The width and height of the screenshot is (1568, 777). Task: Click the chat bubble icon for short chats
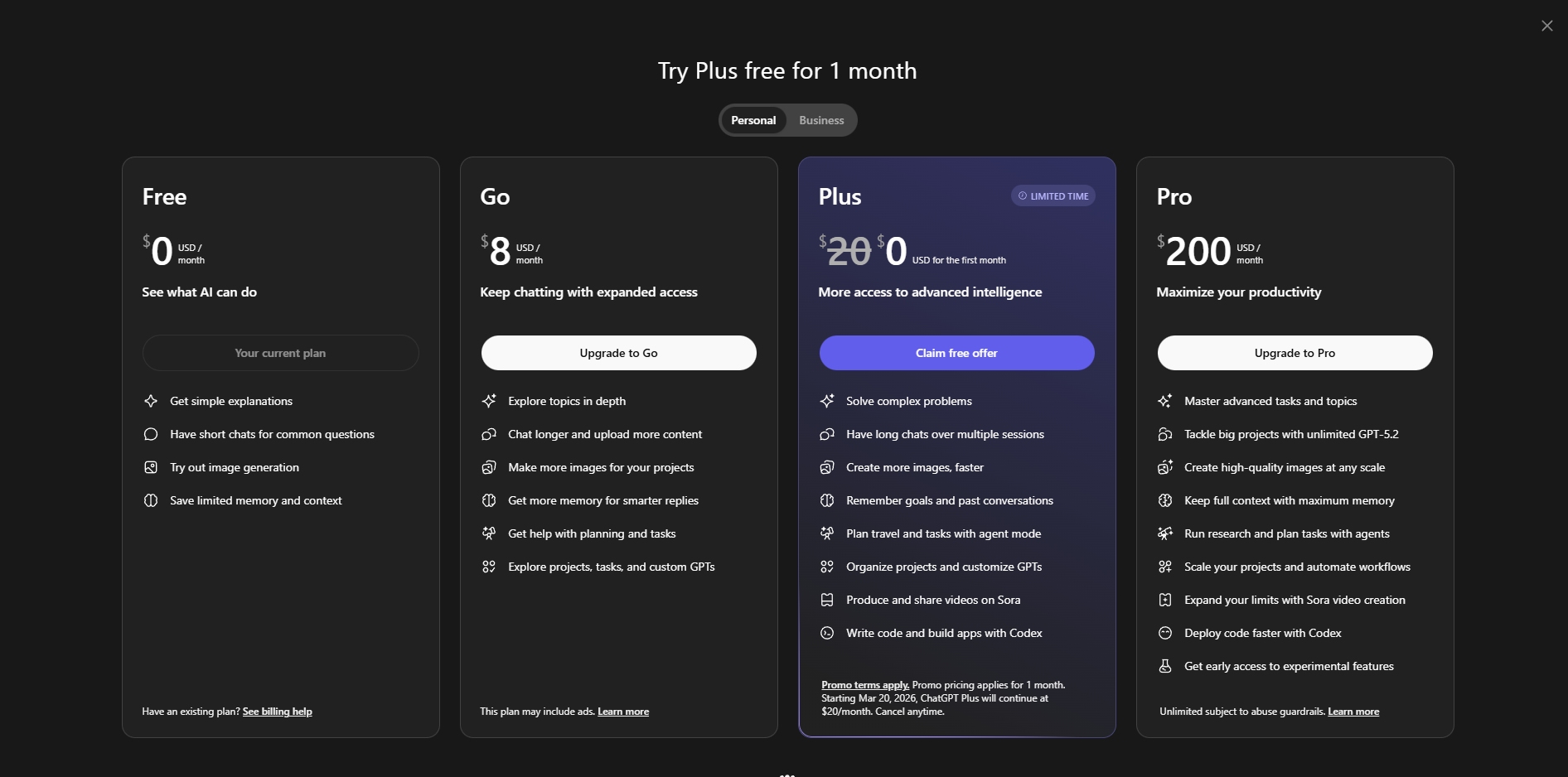(x=151, y=434)
